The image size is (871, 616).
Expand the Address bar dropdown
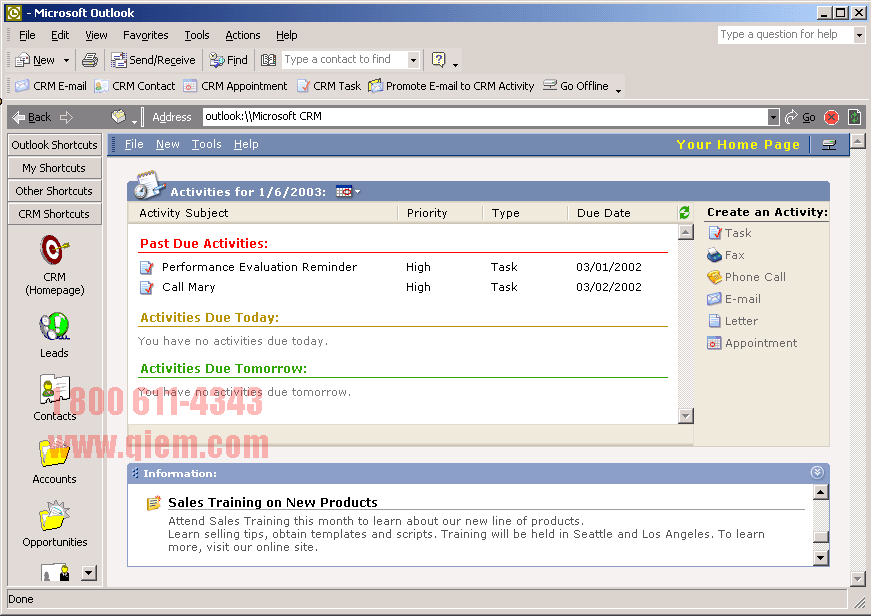[773, 117]
